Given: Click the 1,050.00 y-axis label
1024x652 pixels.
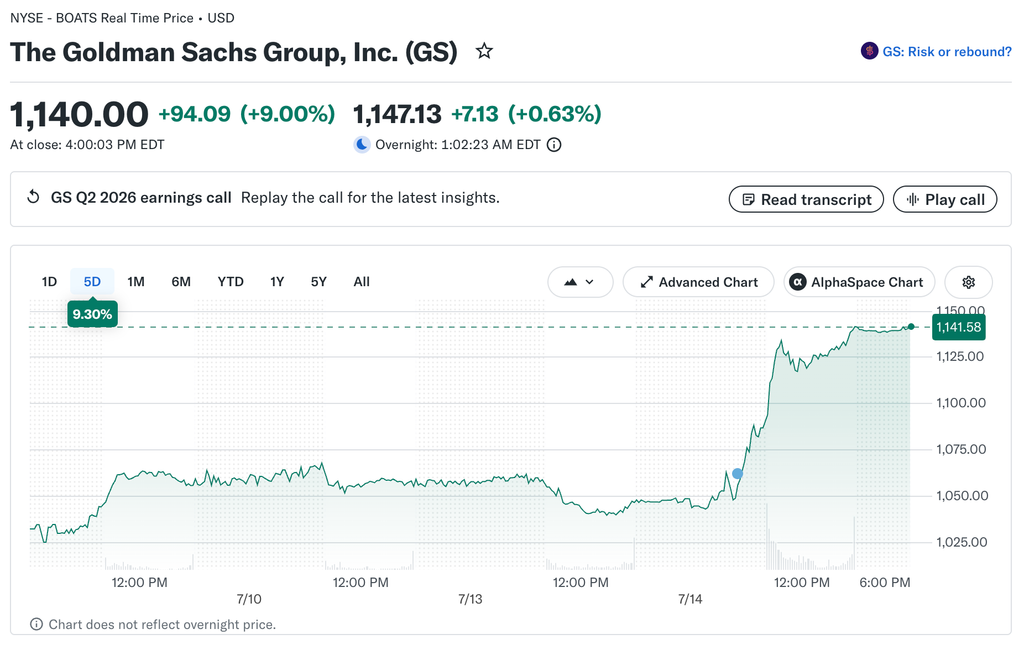Looking at the screenshot, I should tap(962, 495).
